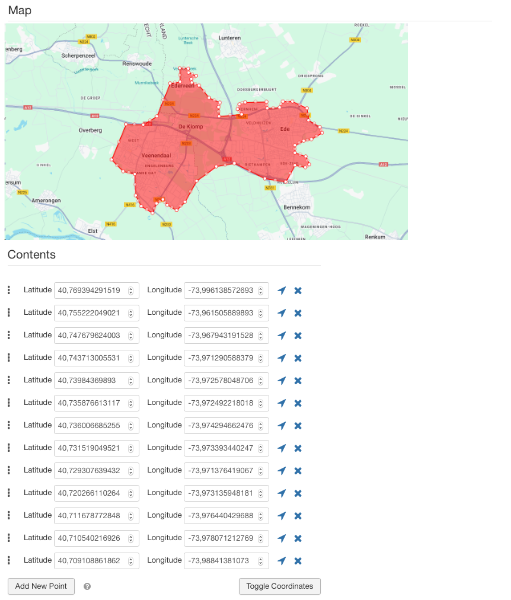Click stepper in longitude field -73,971290588379
Screen dimensions: 511x600
[x=261, y=358]
